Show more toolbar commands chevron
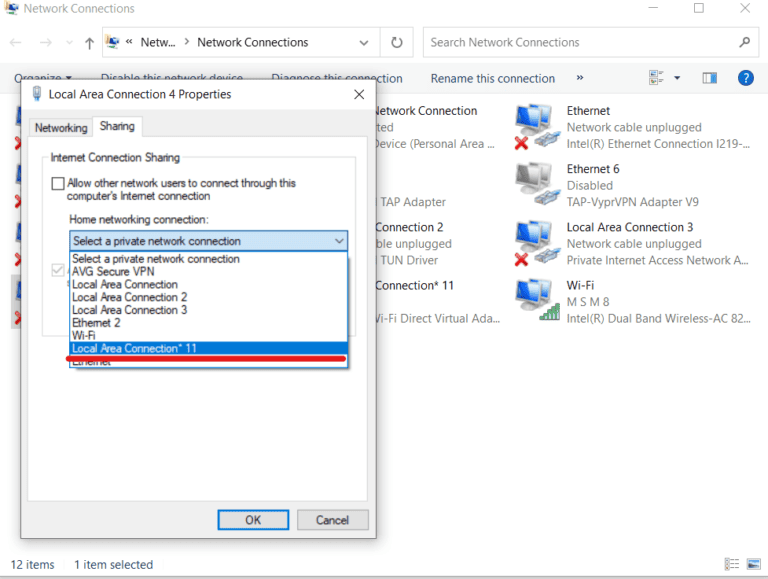 pos(580,78)
